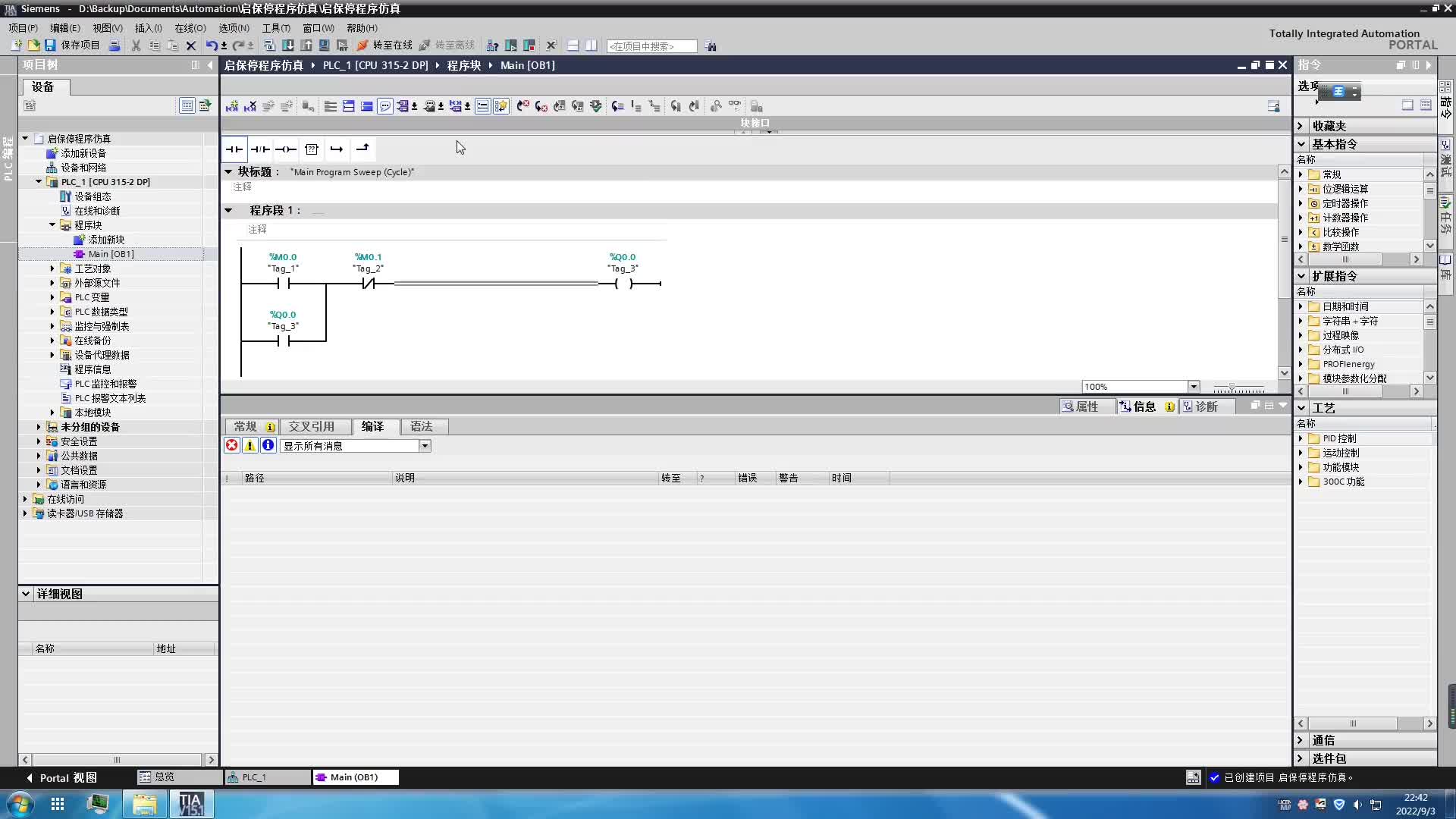The height and width of the screenshot is (819, 1456).
Task: Click the open branch icon
Action: tap(337, 149)
